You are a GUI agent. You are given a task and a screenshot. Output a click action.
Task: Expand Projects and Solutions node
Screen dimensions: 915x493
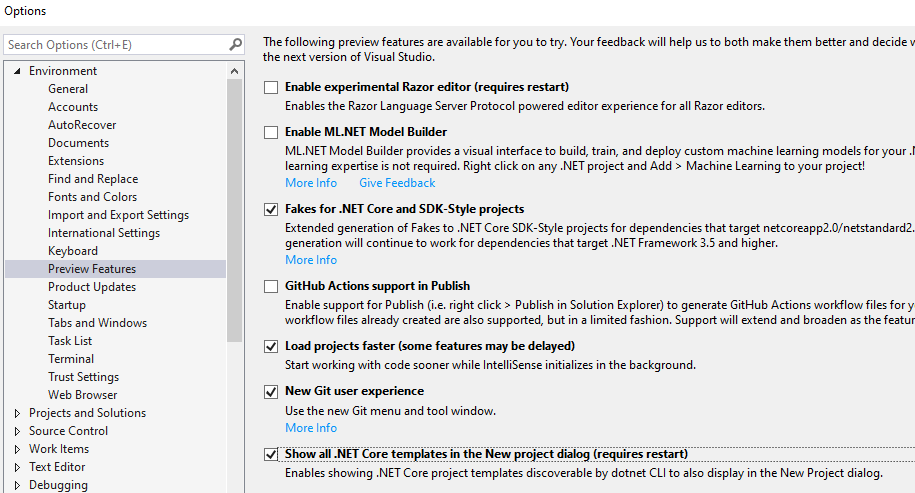(x=17, y=413)
